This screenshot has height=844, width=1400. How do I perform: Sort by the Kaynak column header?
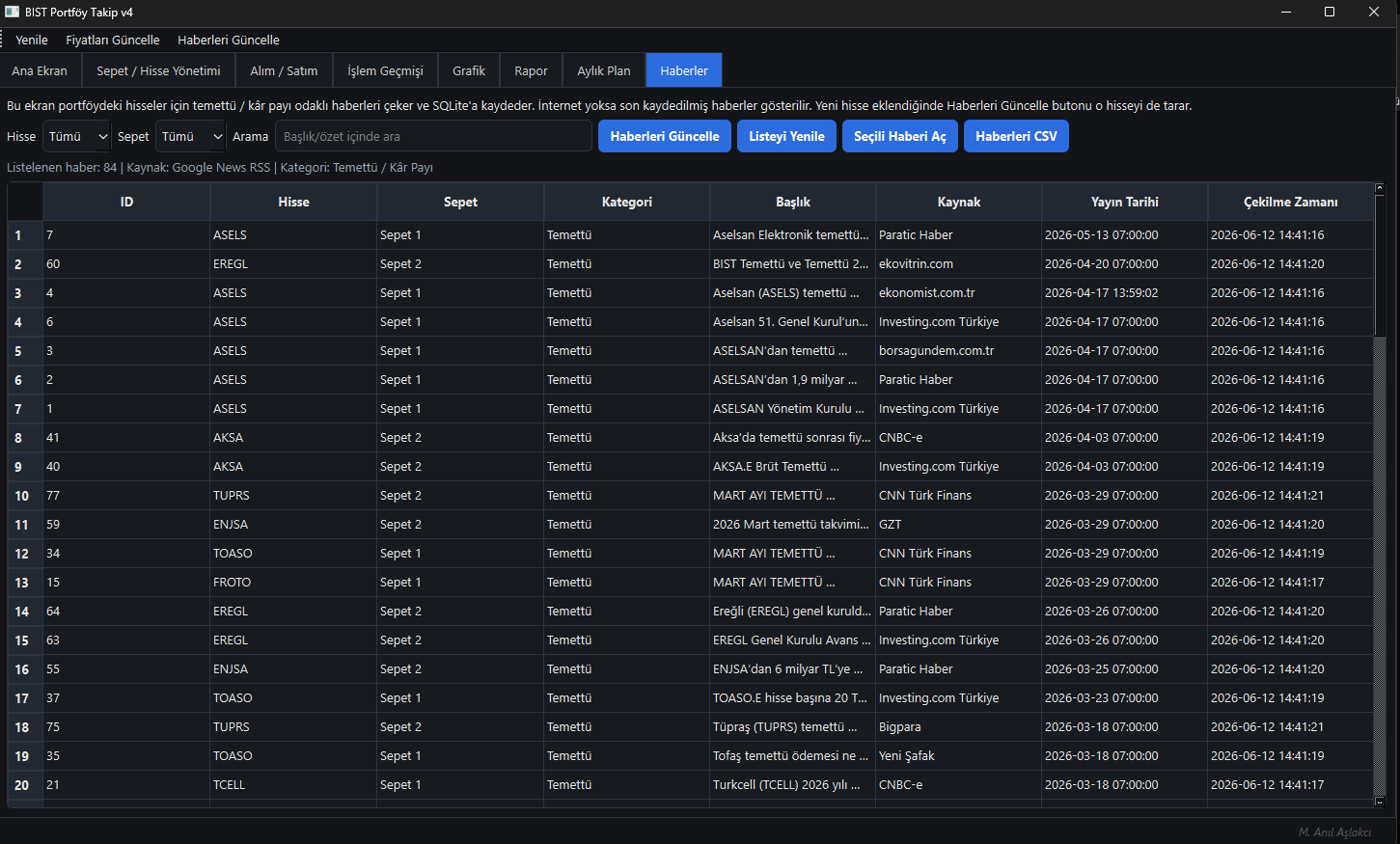959,202
